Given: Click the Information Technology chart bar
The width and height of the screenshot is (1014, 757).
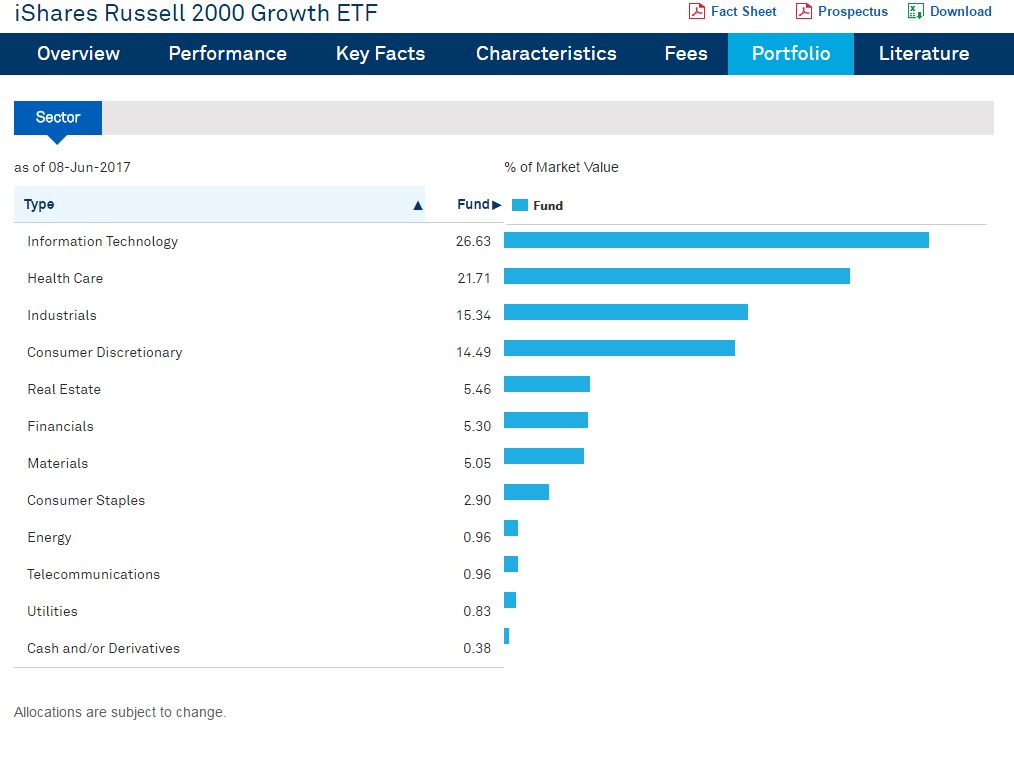Looking at the screenshot, I should tap(717, 240).
